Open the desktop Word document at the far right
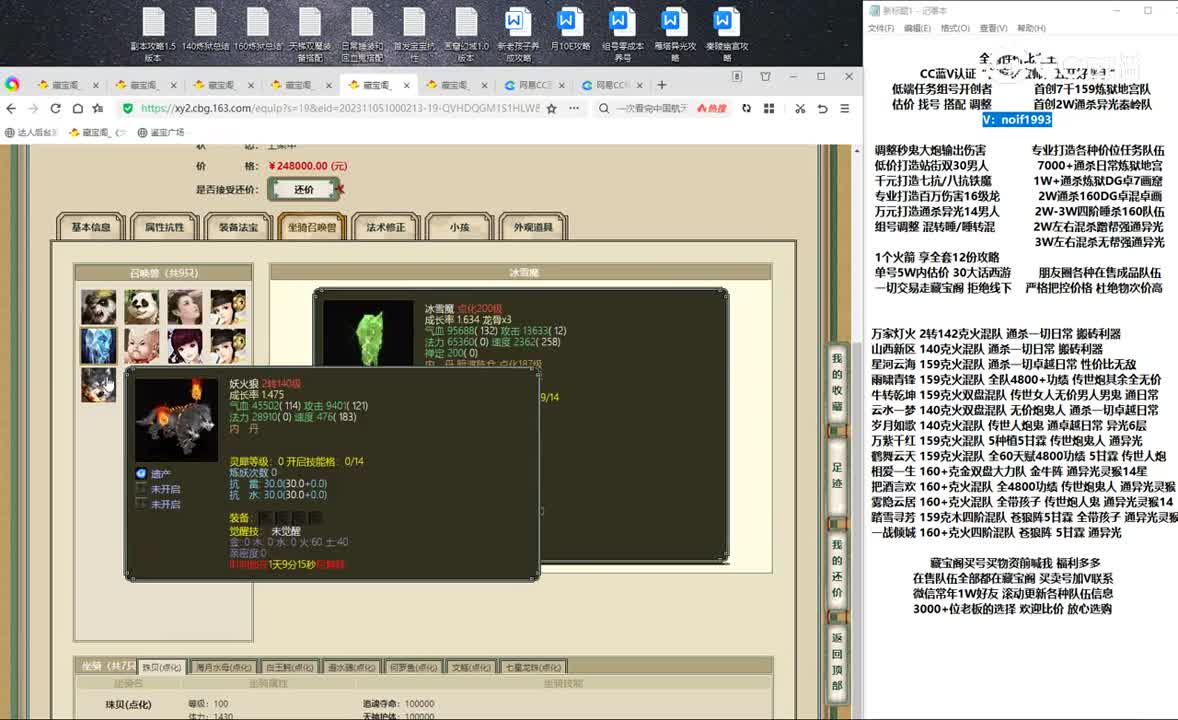This screenshot has height=720, width=1178. 726,34
